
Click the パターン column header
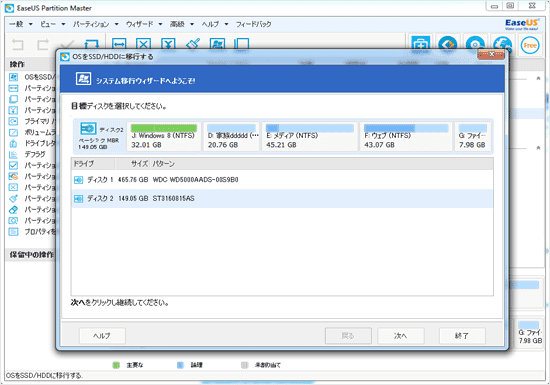(x=321, y=164)
